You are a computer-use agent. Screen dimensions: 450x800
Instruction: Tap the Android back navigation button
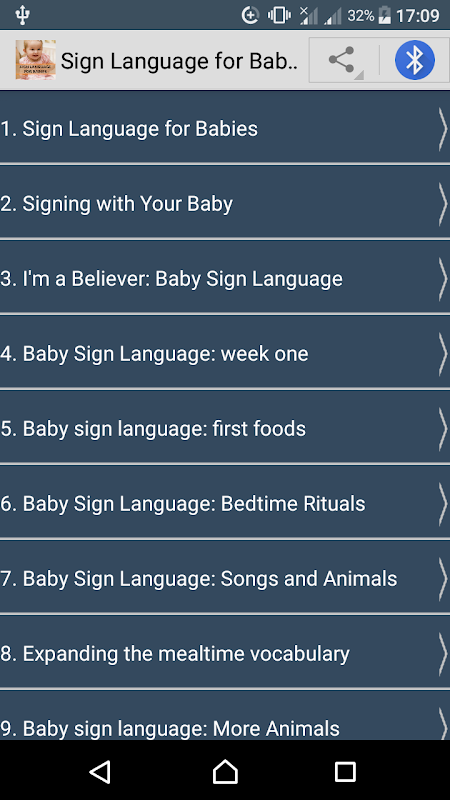pos(100,771)
